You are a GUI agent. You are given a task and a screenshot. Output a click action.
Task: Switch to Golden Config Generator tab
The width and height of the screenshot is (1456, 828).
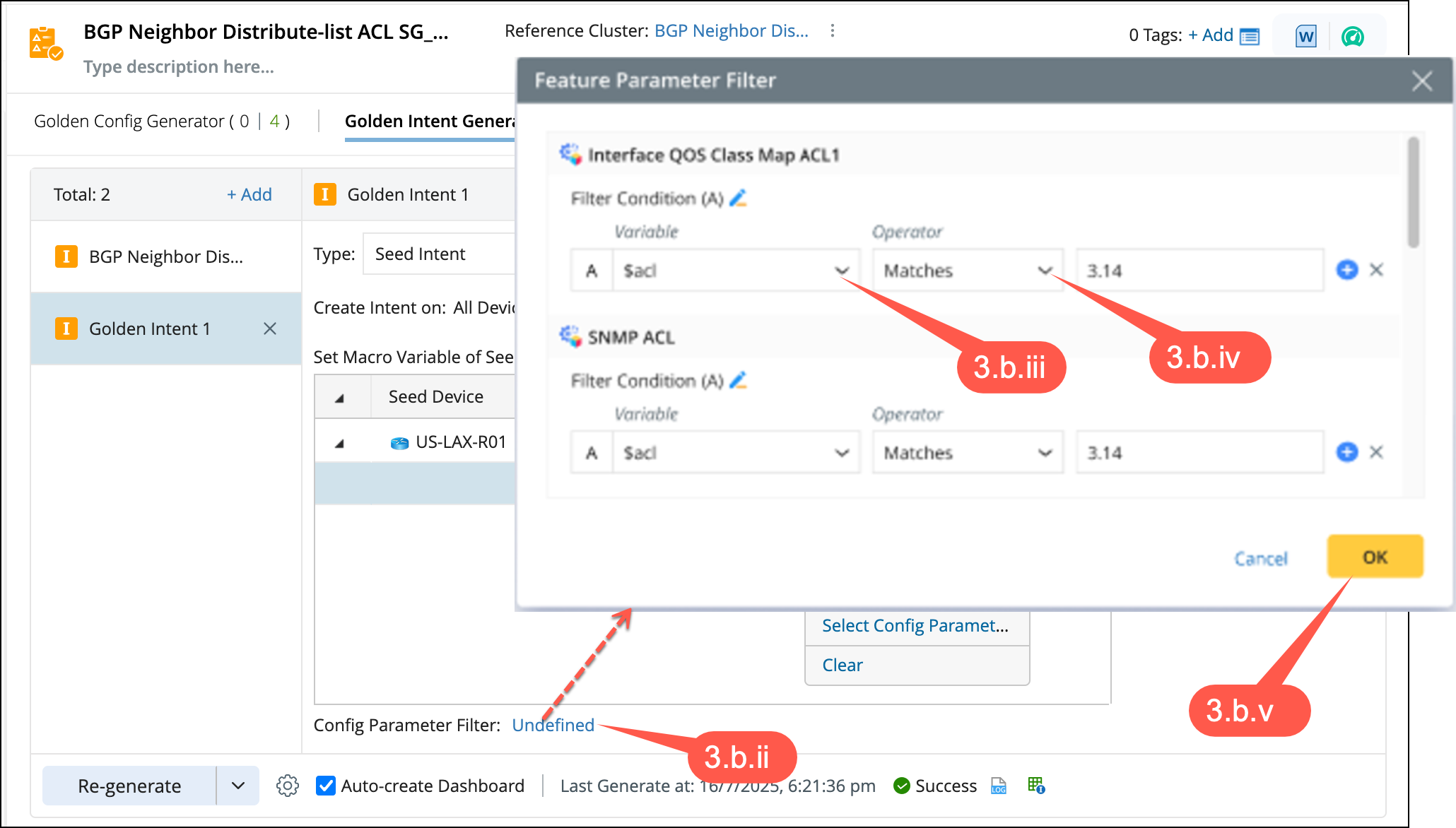click(x=161, y=122)
